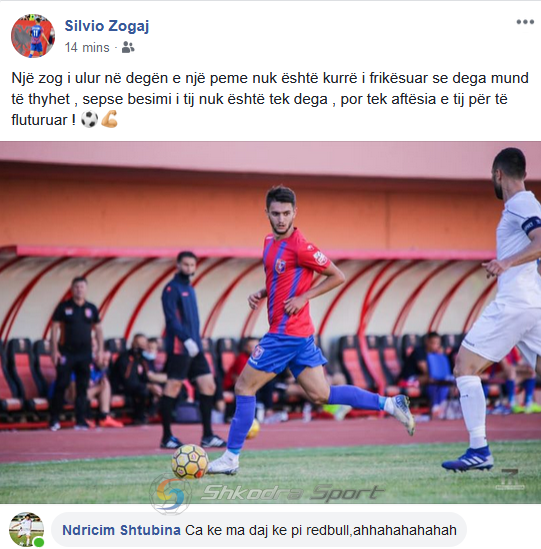Open the three-dot post options menu
This screenshot has width=541, height=549.
525,22
